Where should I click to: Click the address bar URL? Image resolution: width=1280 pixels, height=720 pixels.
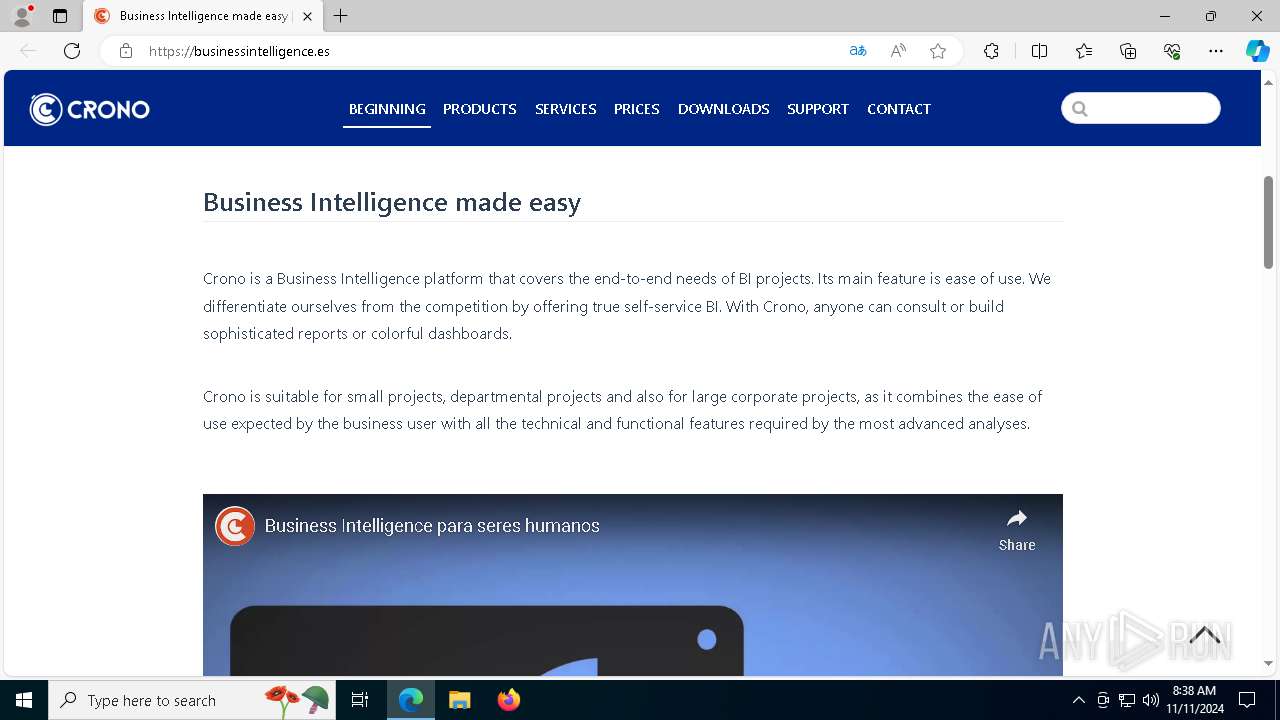point(239,51)
